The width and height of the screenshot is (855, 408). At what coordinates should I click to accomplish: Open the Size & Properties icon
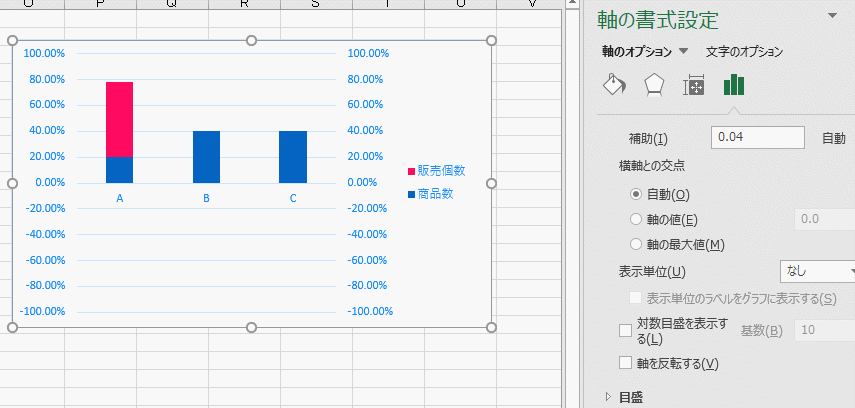point(693,85)
